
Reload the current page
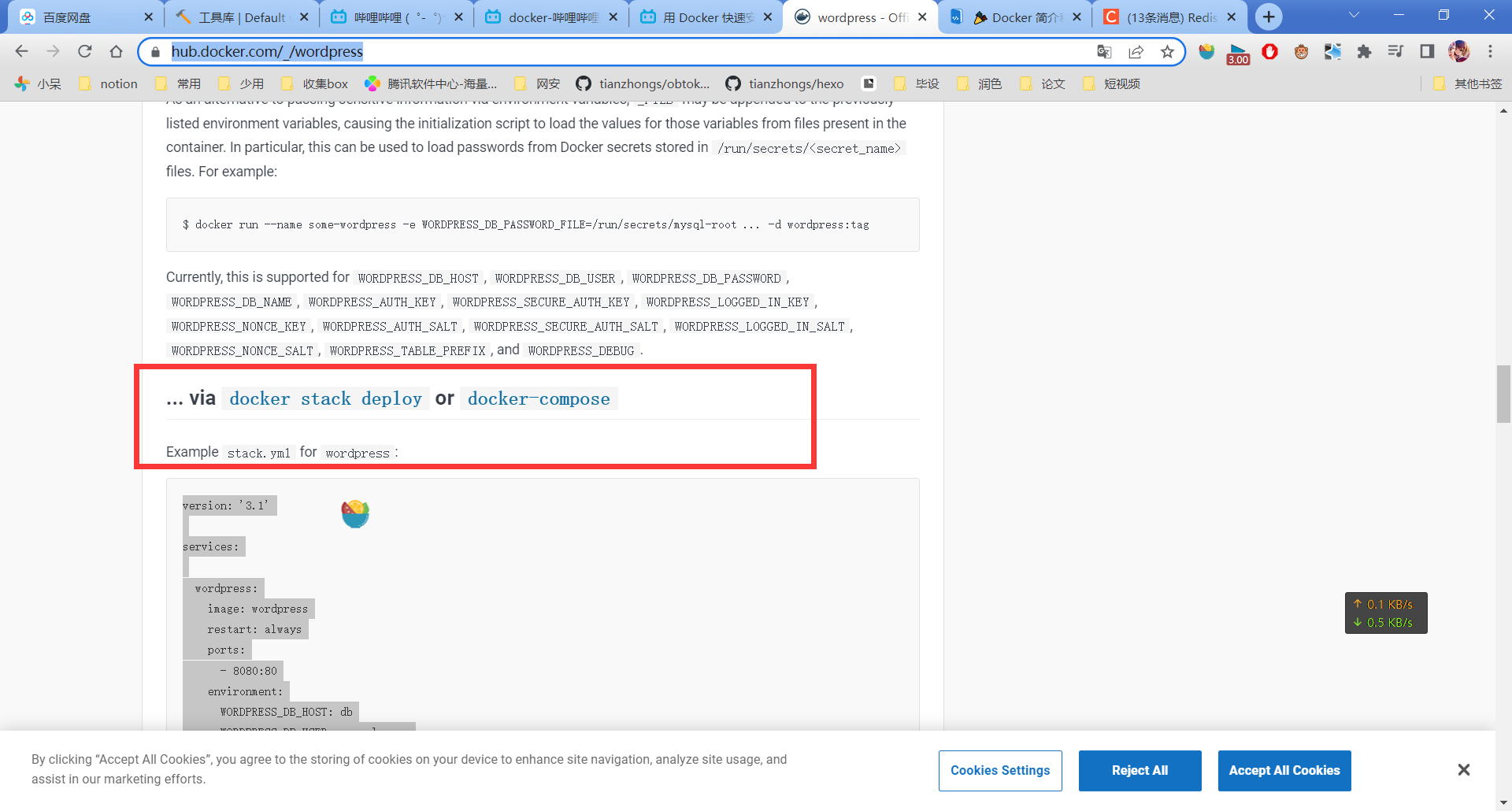84,51
